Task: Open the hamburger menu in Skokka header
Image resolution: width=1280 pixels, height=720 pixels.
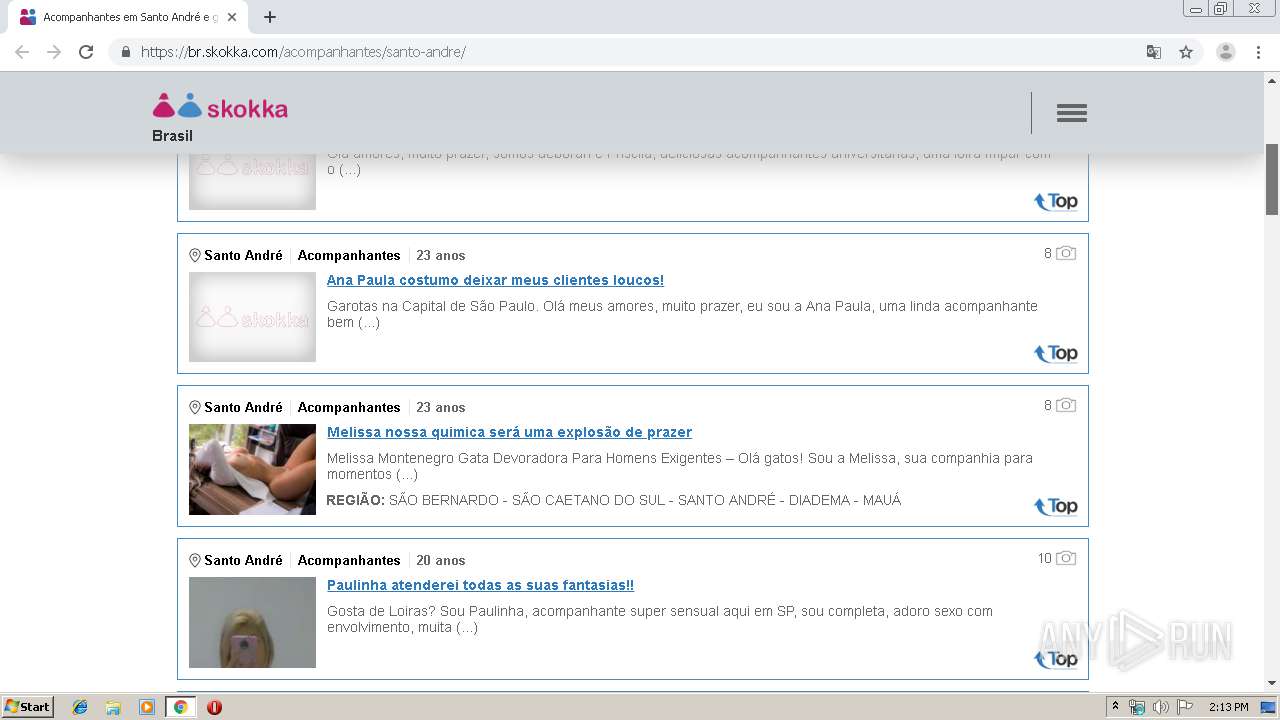Action: 1071,113
